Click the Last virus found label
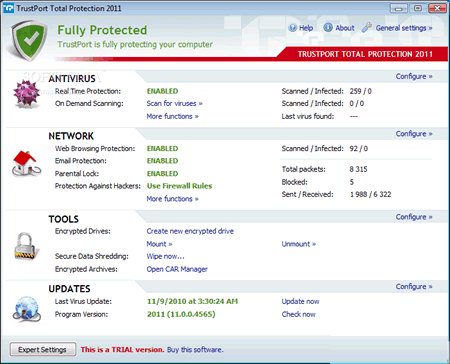This screenshot has width=450, height=364. pyautogui.click(x=308, y=116)
